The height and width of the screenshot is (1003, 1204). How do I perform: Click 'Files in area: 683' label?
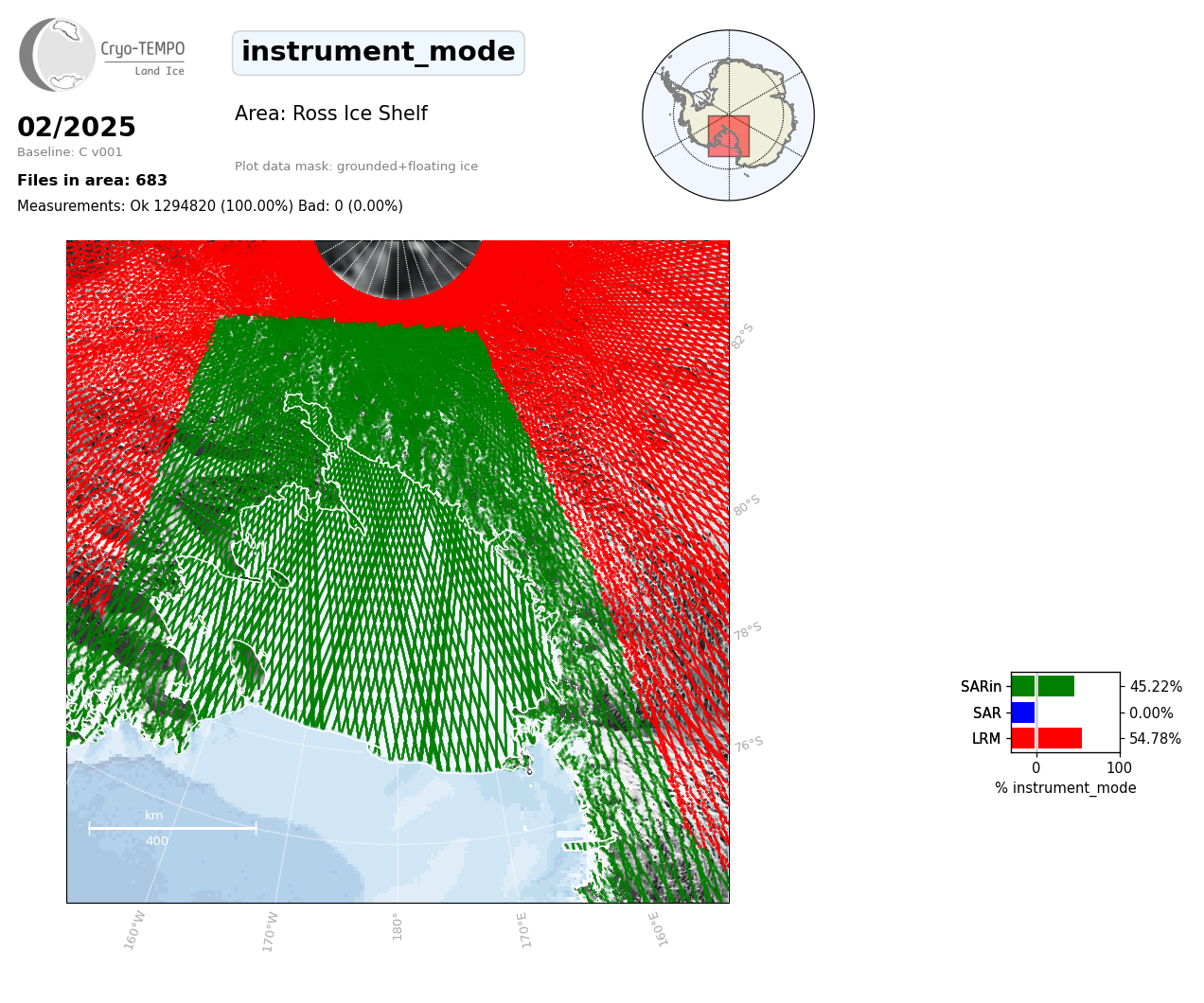(x=92, y=181)
